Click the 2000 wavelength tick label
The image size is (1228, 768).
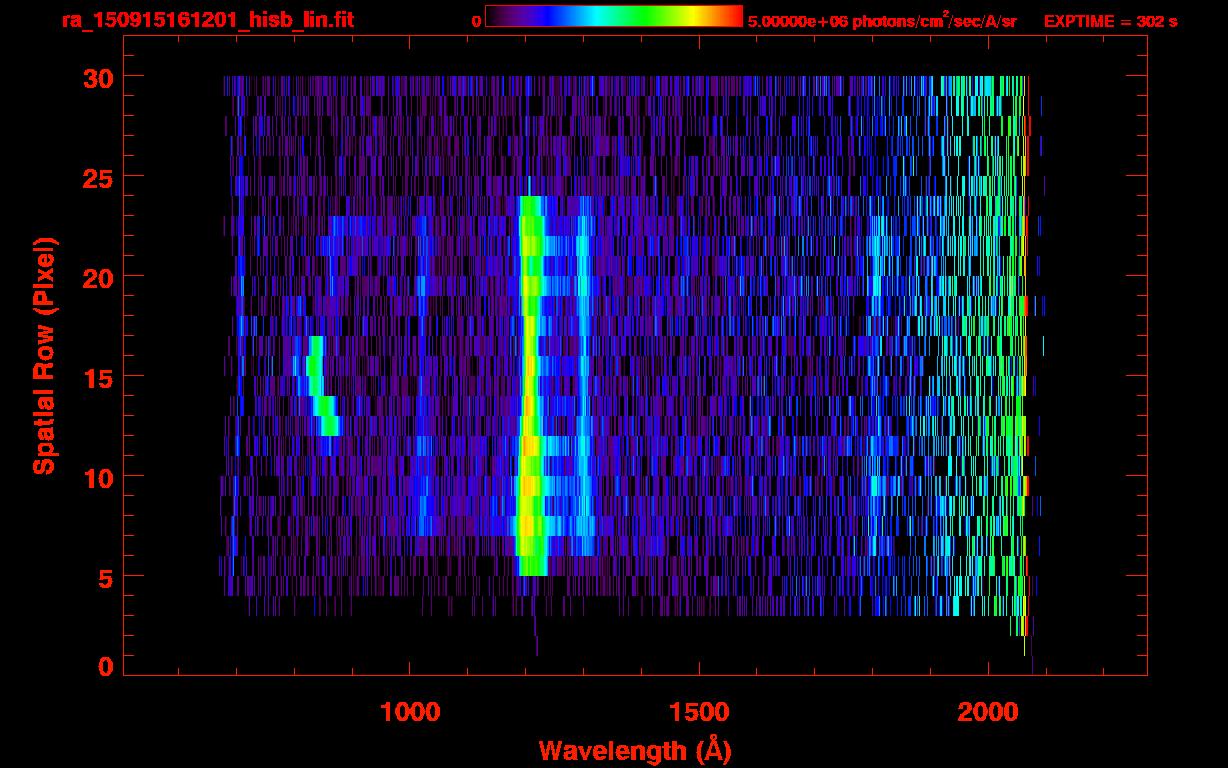point(986,712)
